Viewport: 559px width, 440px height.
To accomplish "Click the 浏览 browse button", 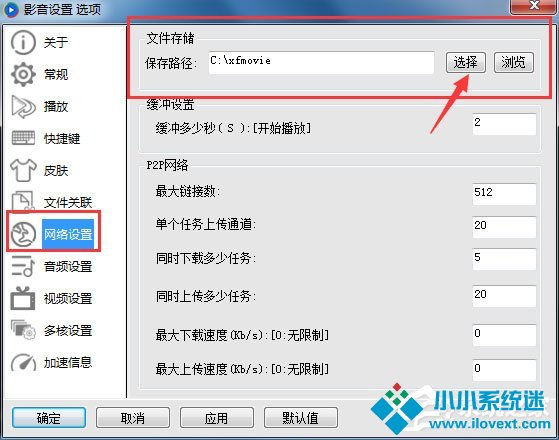I will pos(514,62).
